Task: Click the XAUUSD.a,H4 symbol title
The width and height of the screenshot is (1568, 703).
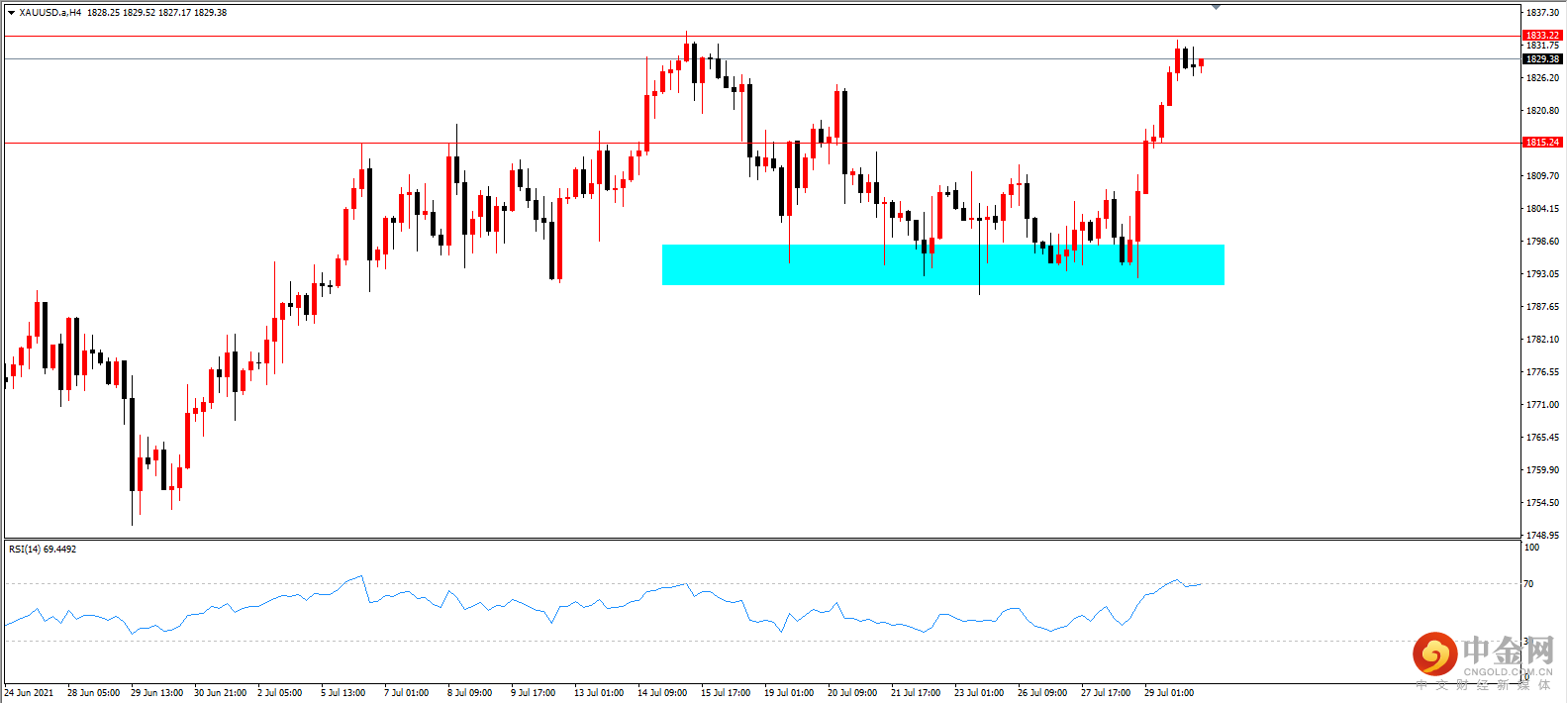Action: point(49,13)
